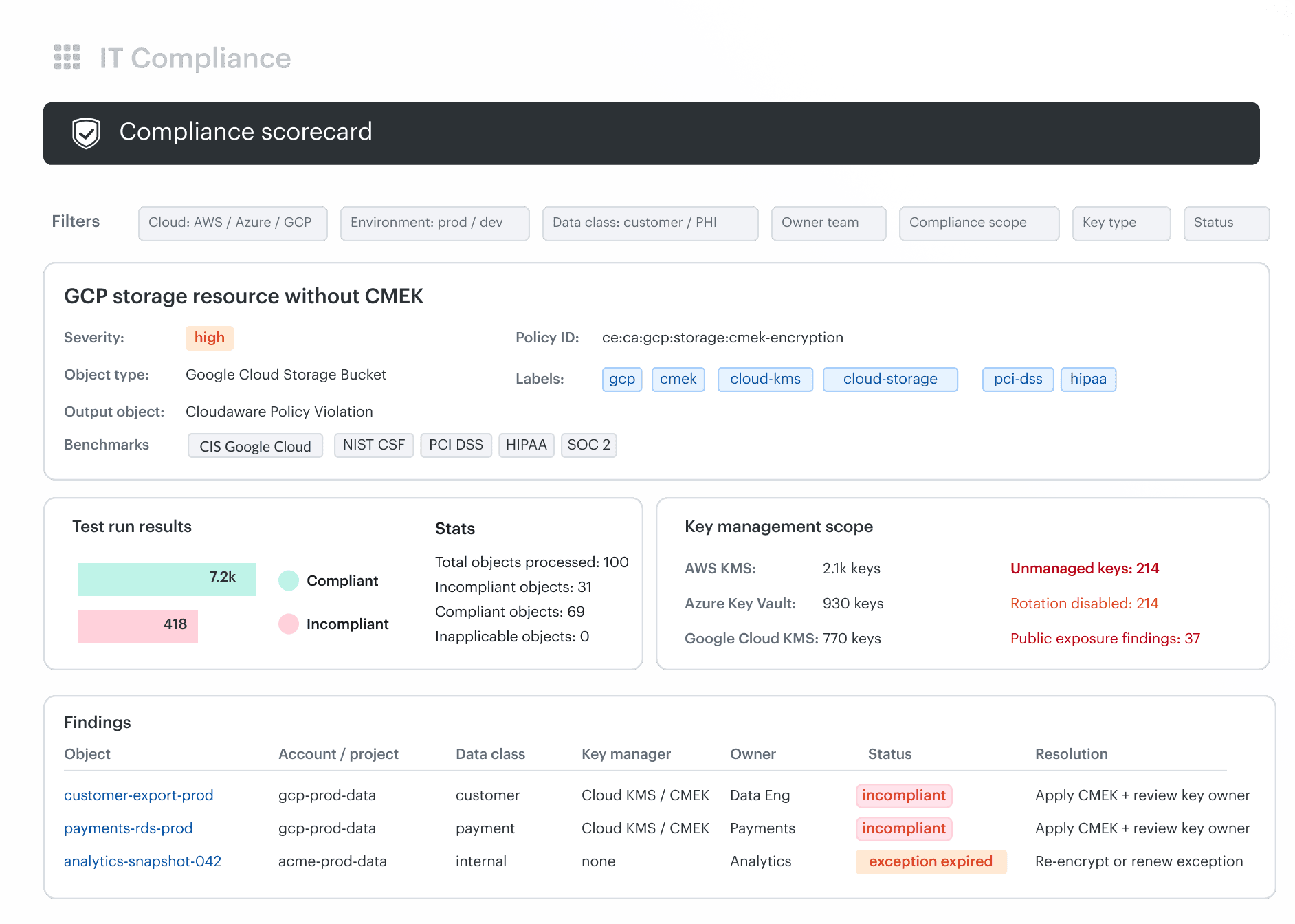This screenshot has height=924, width=1295.
Task: Click the Google Cloud Storage Bucket value
Action: tap(286, 375)
